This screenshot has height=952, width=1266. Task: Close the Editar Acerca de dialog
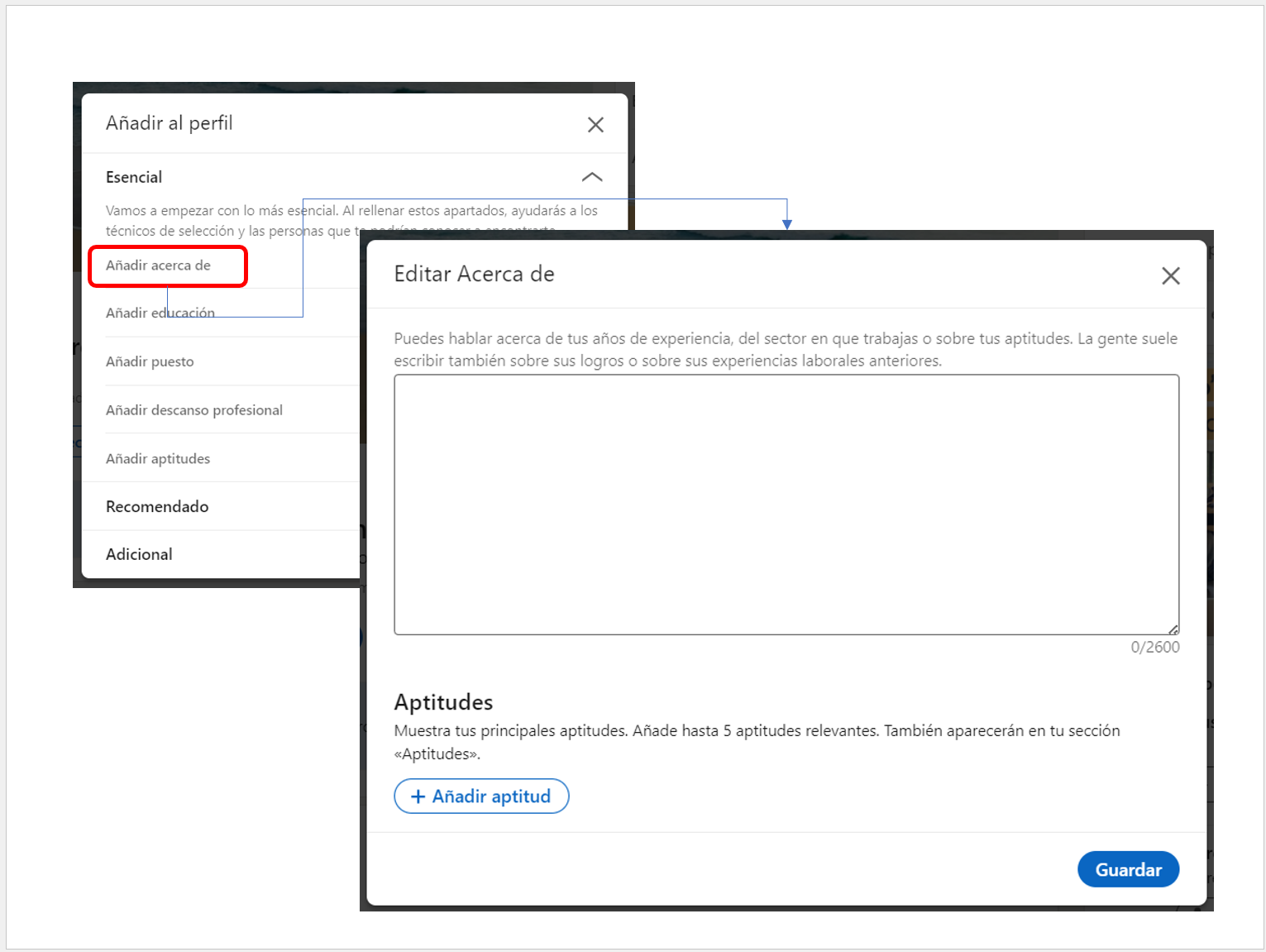click(1171, 275)
